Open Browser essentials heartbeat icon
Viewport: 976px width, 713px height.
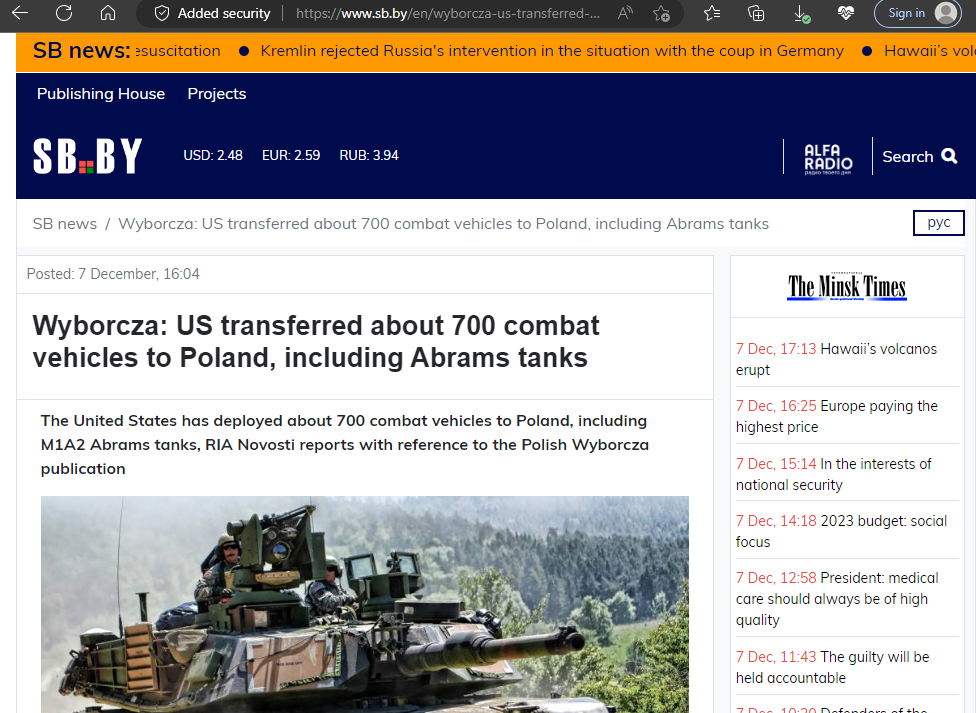(x=845, y=13)
